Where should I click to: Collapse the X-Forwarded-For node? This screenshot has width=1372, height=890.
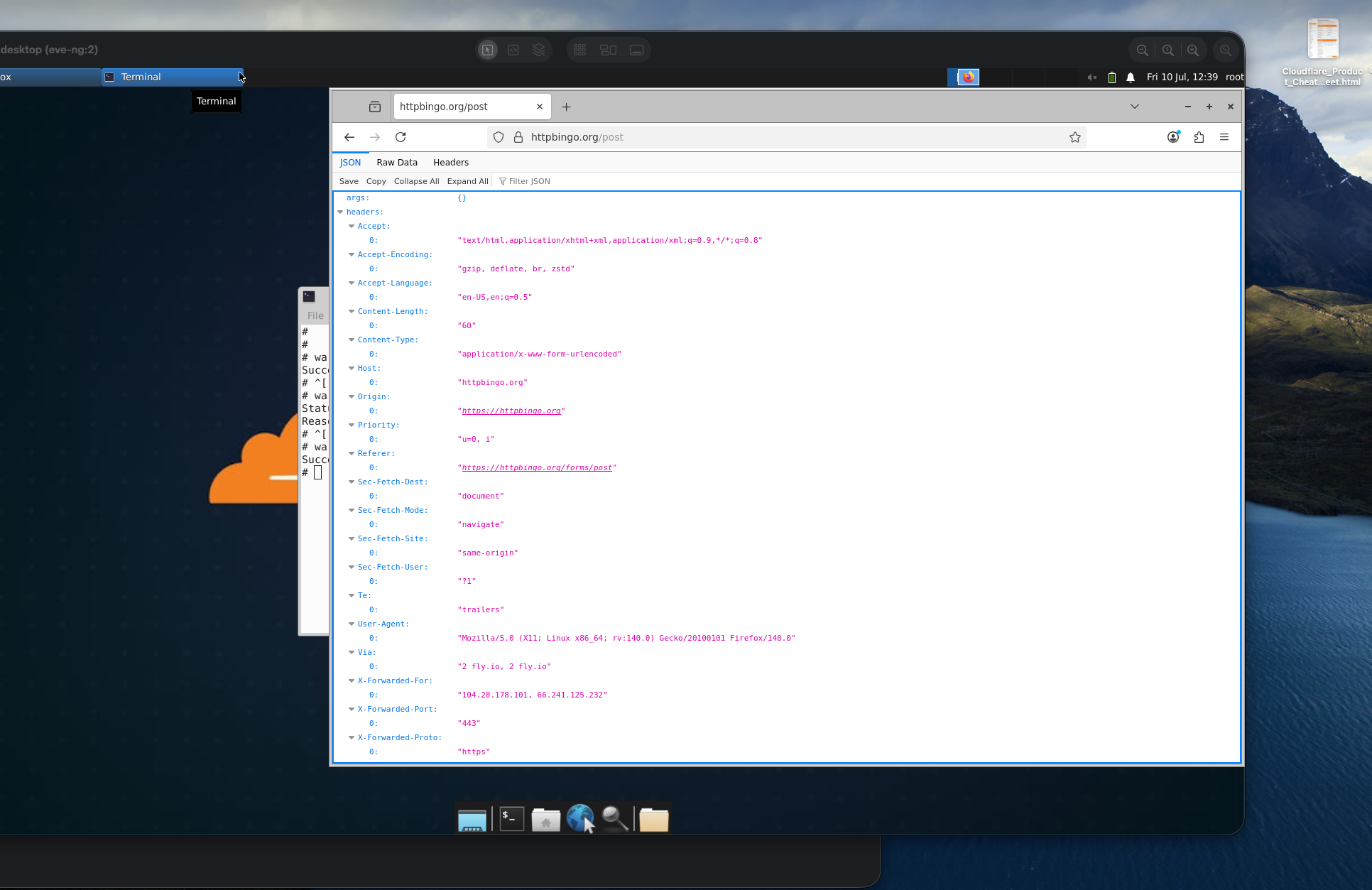(352, 680)
